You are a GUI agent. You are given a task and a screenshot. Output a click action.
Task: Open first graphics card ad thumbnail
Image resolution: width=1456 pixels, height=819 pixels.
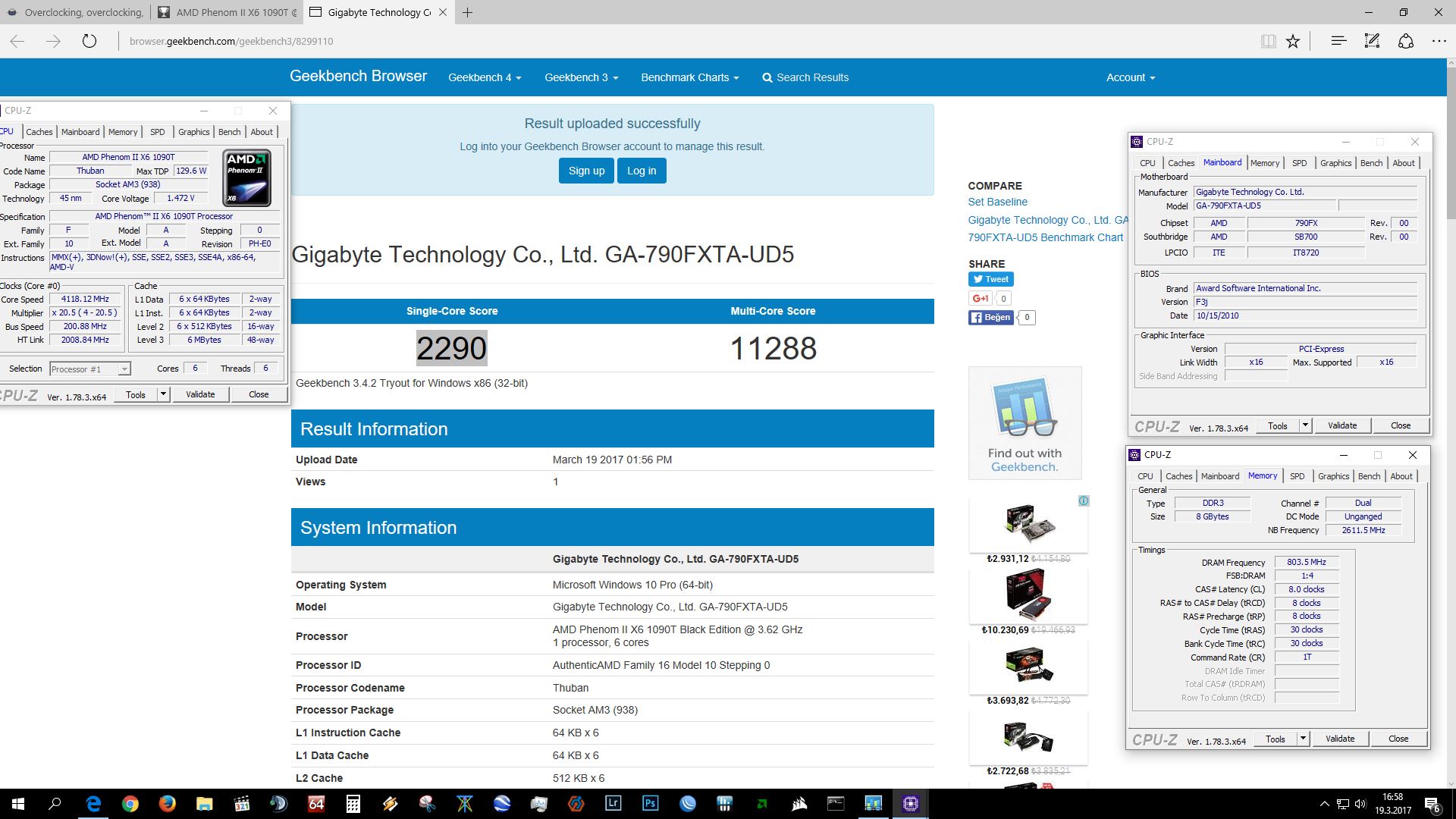(x=1028, y=523)
